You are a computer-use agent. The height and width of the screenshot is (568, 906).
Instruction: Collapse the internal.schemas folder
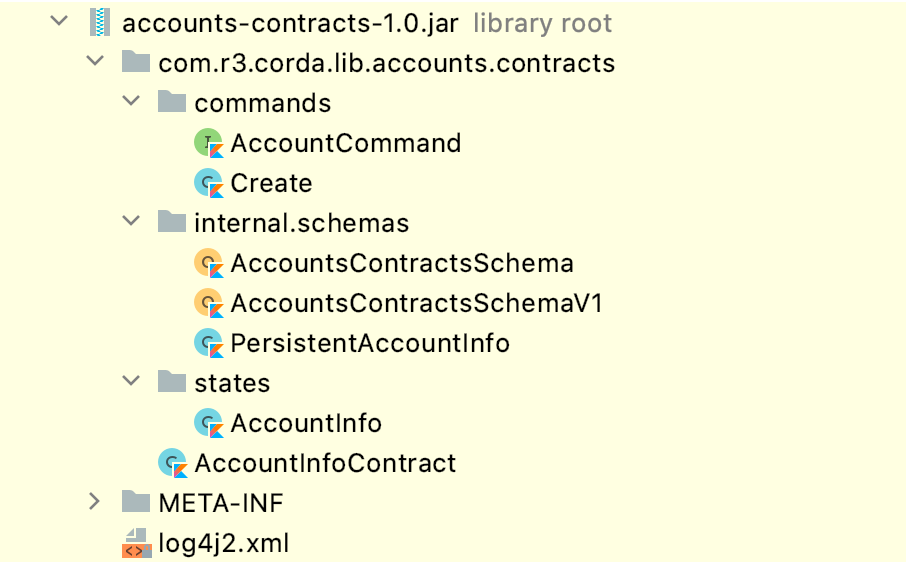tap(132, 221)
